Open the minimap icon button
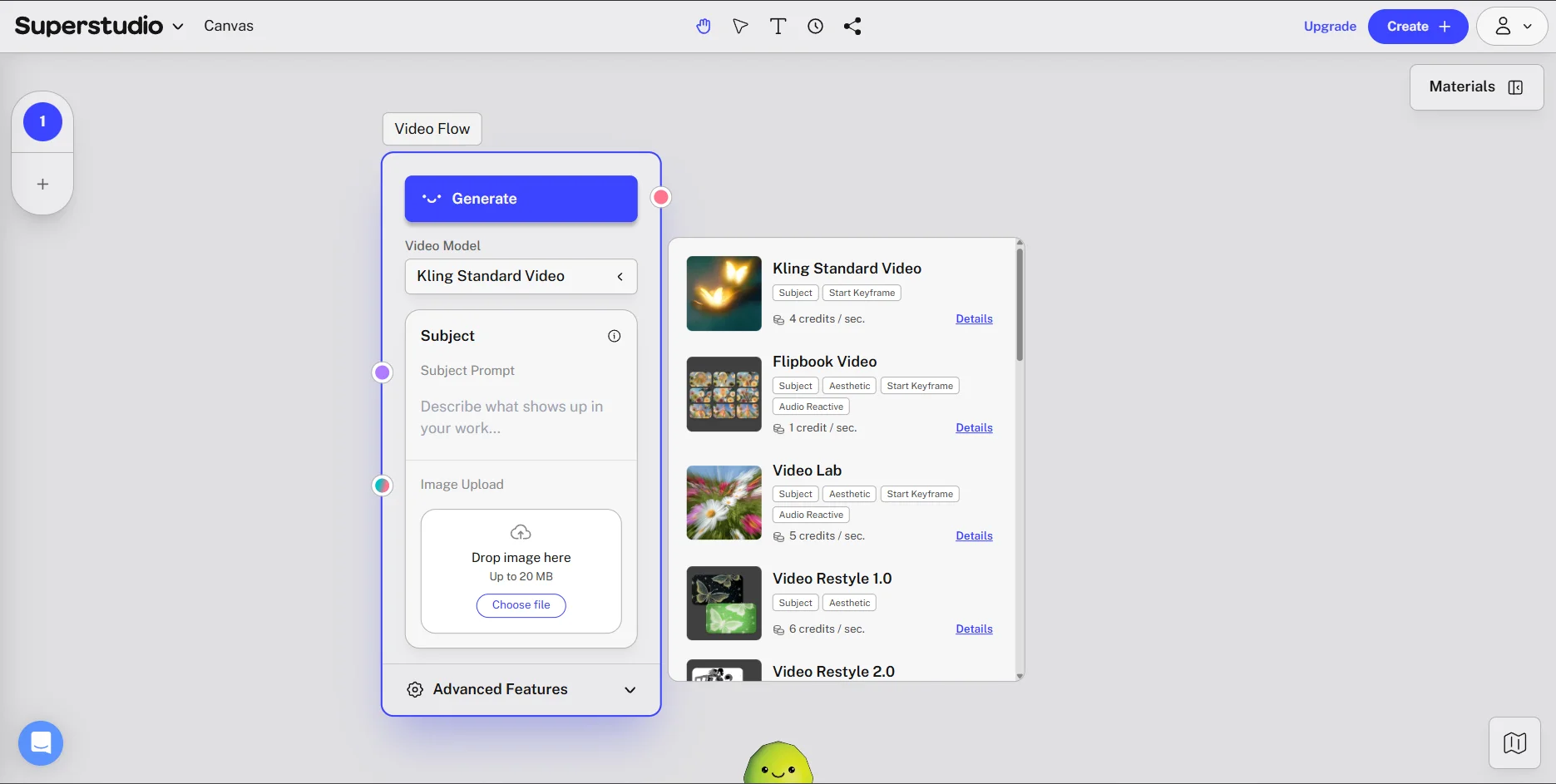The height and width of the screenshot is (784, 1556). (1514, 743)
